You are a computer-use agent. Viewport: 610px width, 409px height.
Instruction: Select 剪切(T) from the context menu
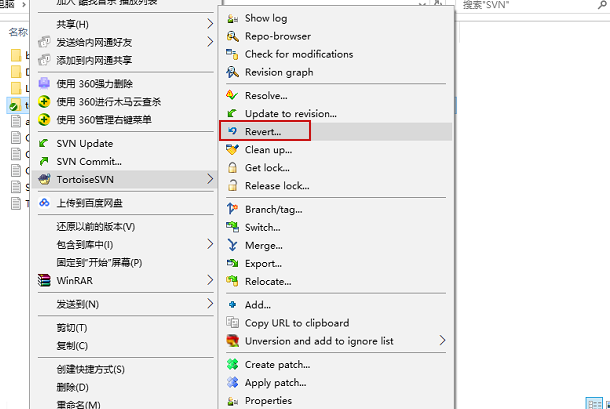[126, 328]
